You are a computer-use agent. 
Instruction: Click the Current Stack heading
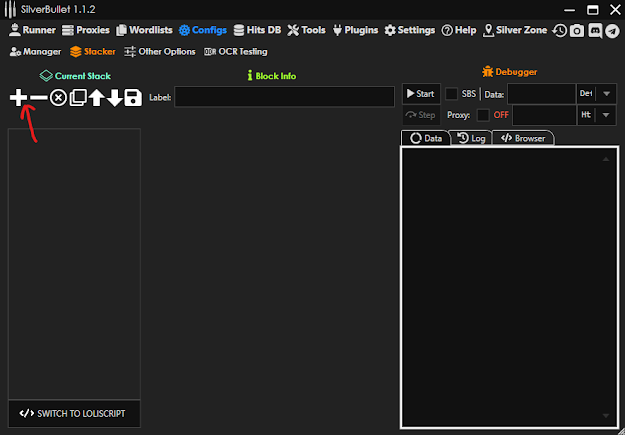[75, 76]
